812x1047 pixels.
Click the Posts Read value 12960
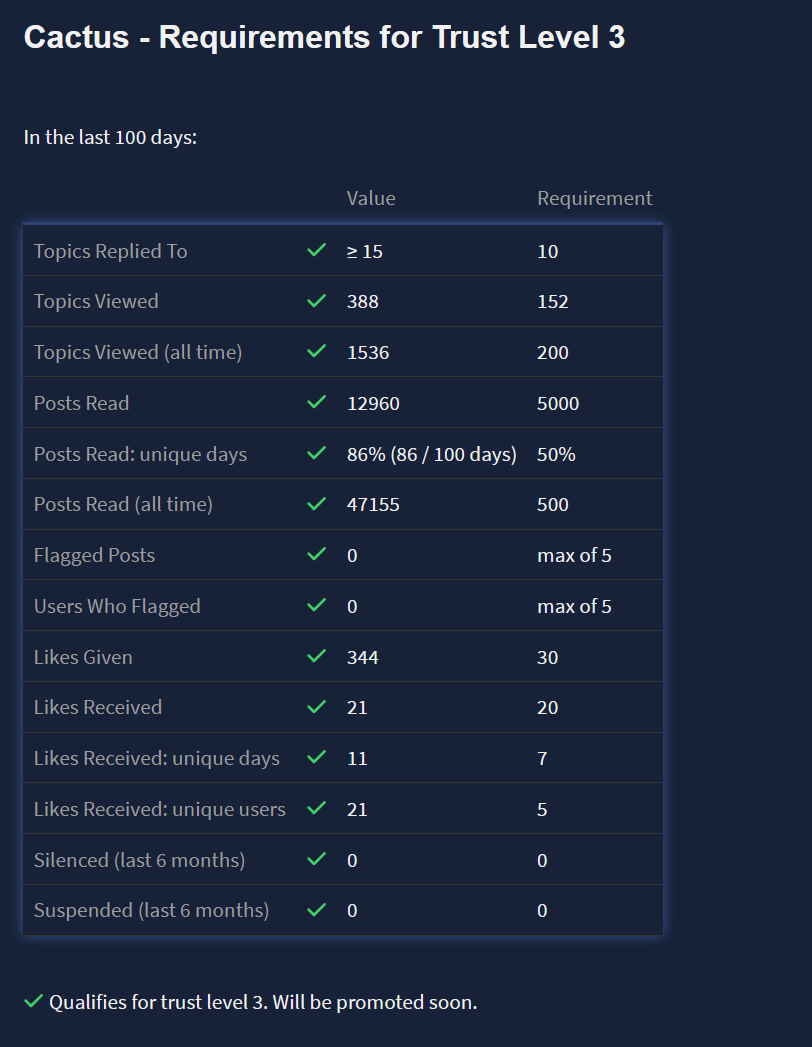[x=373, y=403]
